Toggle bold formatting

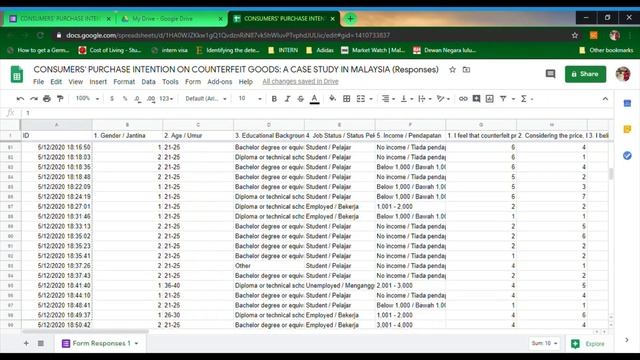[x=274, y=99]
